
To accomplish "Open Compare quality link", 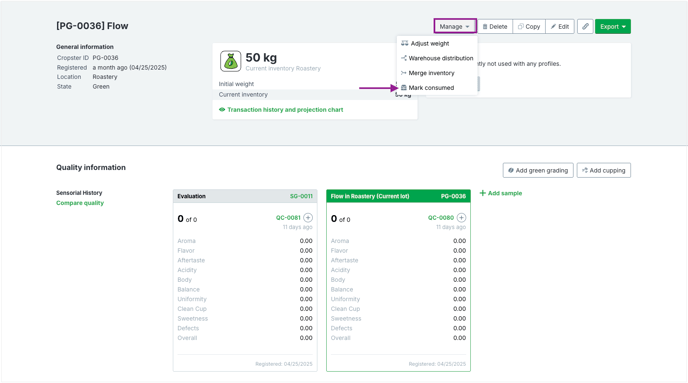I will [x=80, y=203].
